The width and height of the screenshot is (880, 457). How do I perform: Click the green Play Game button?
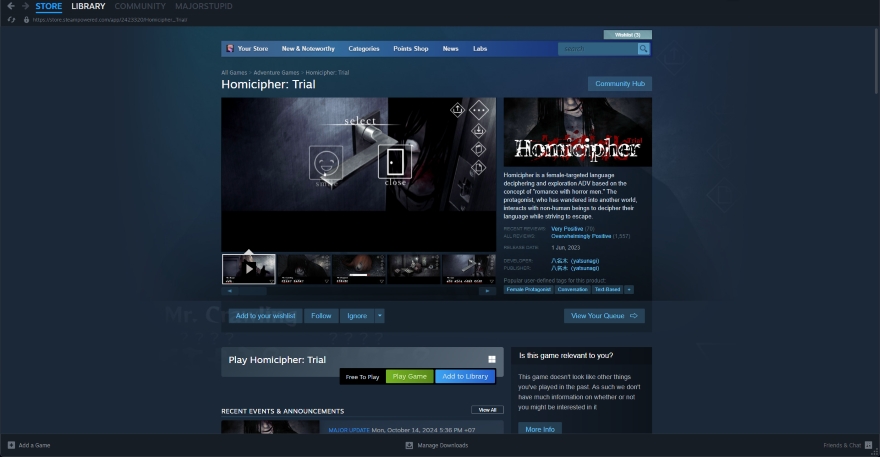(x=410, y=377)
